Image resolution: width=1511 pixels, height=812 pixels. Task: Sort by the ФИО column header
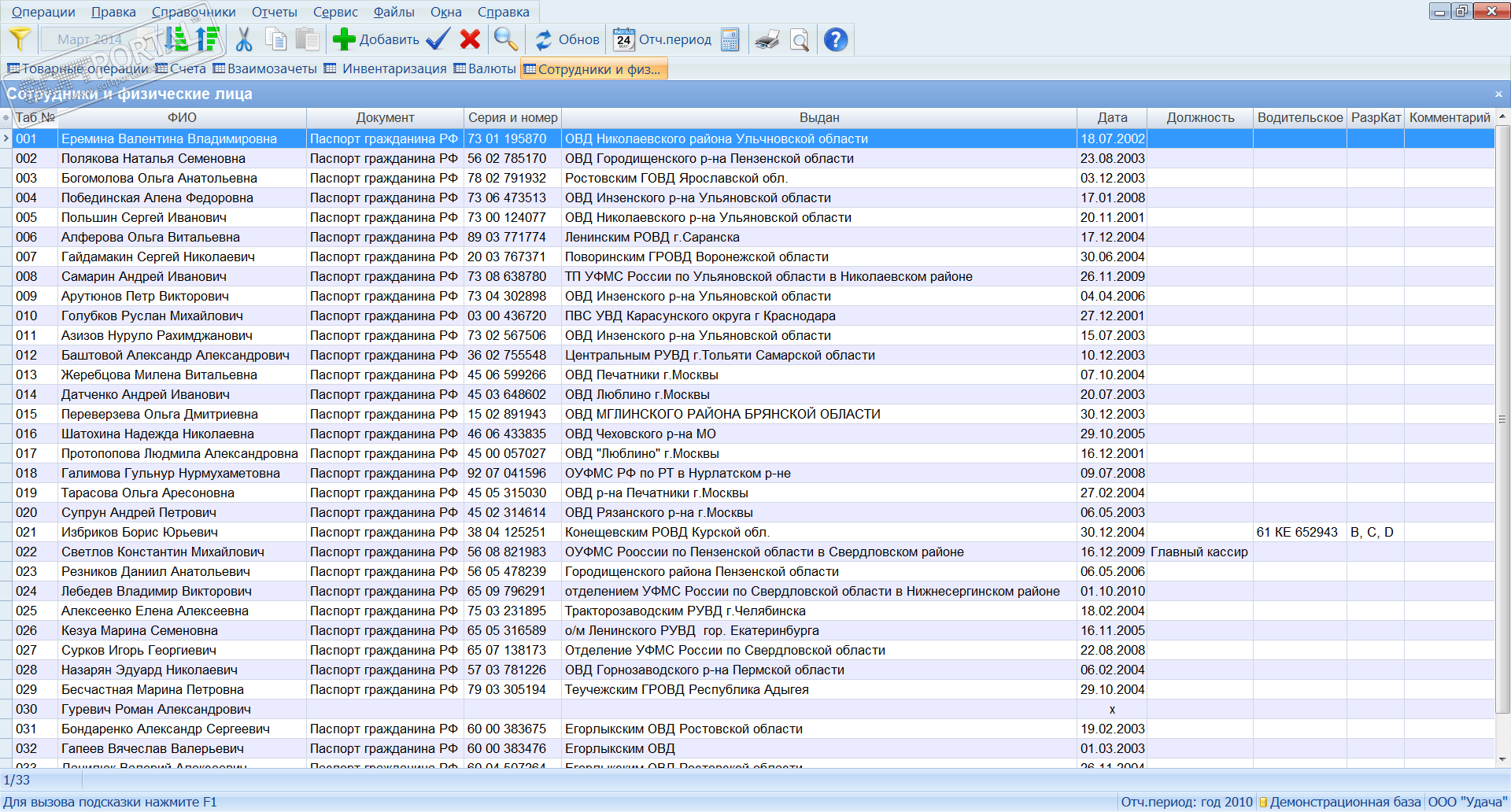click(x=182, y=117)
